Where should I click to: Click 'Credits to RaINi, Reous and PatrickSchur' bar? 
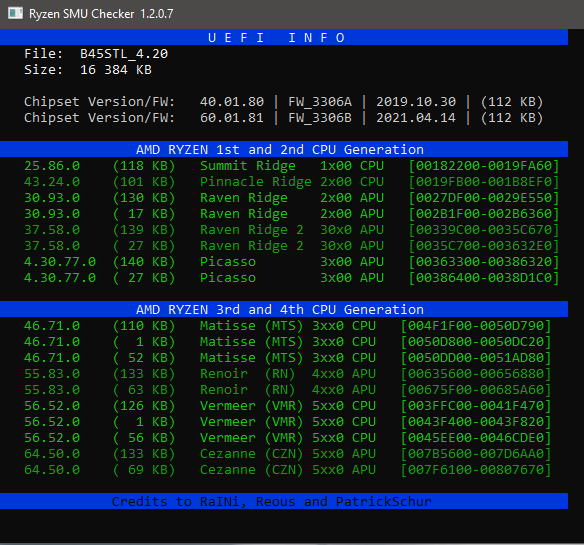pyautogui.click(x=284, y=501)
